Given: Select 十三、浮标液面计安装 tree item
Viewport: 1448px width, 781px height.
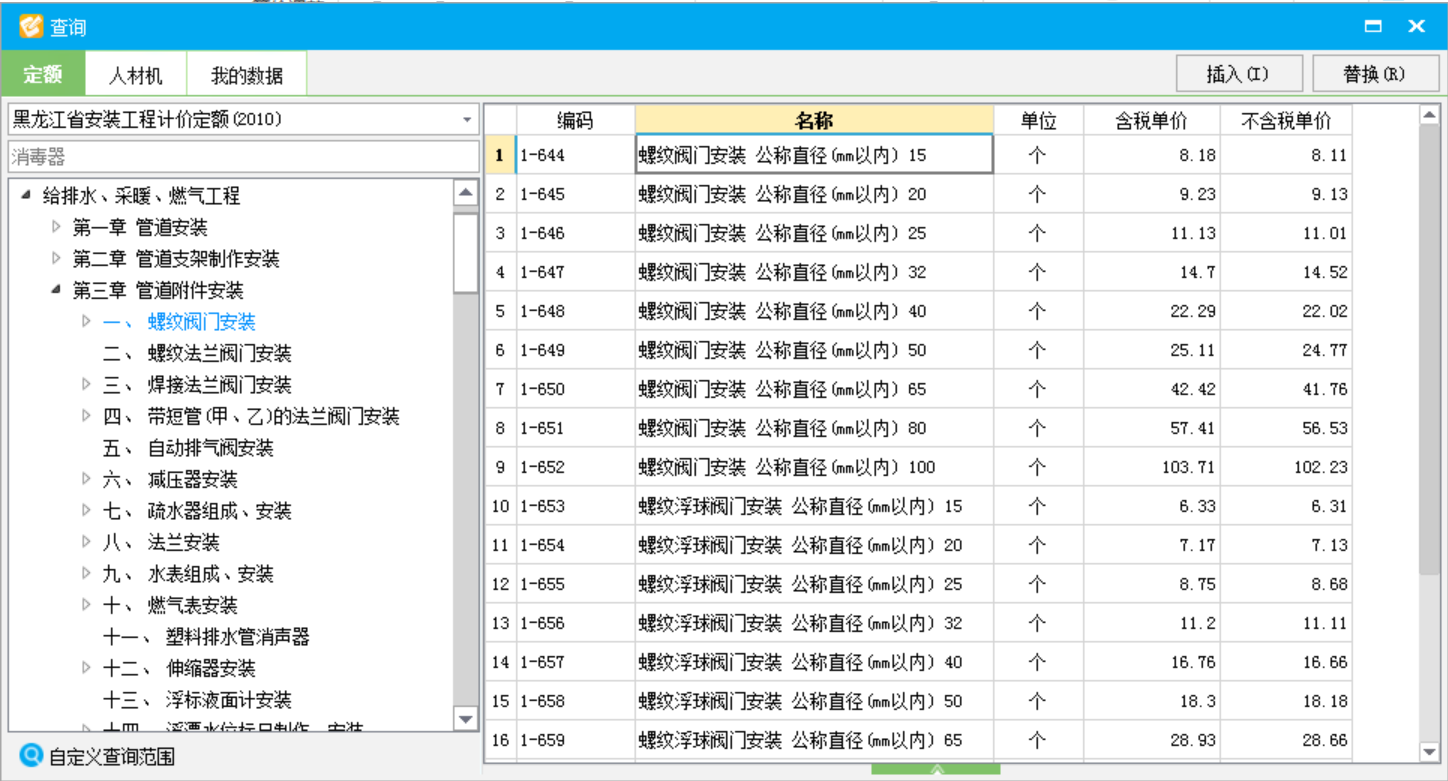Looking at the screenshot, I should 197,700.
